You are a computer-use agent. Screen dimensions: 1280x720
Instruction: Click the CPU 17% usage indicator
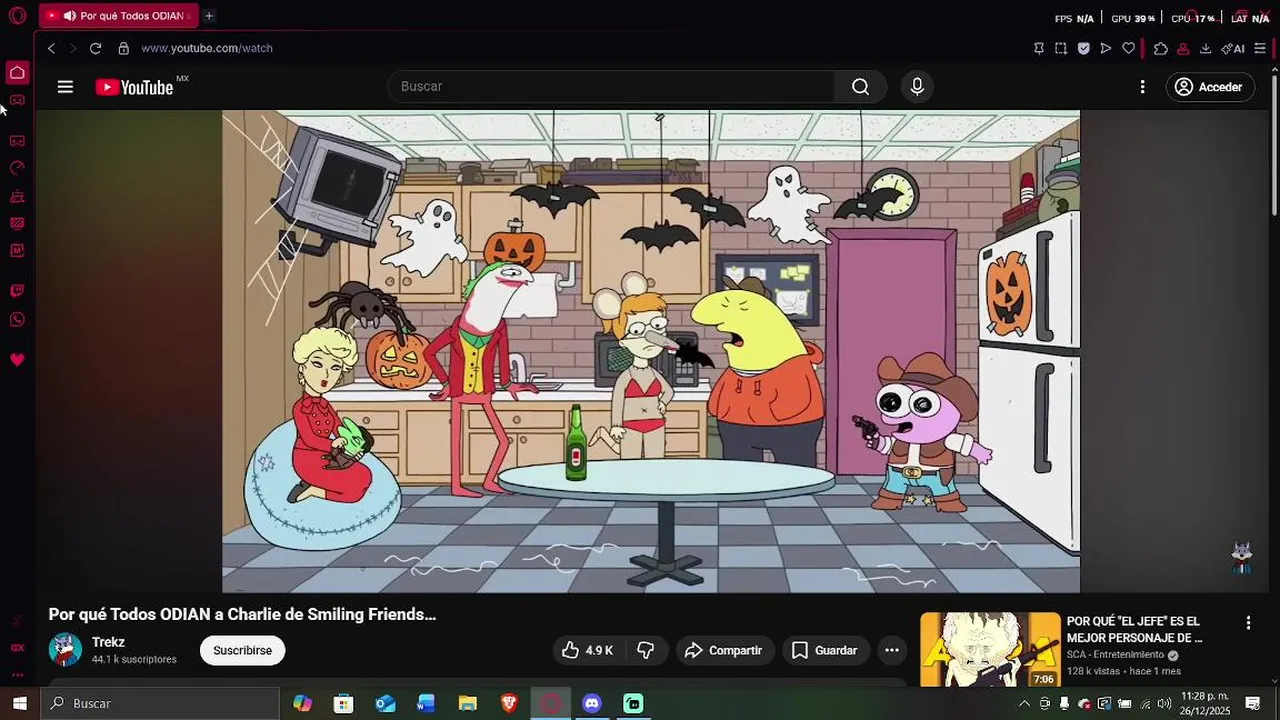(1193, 18)
